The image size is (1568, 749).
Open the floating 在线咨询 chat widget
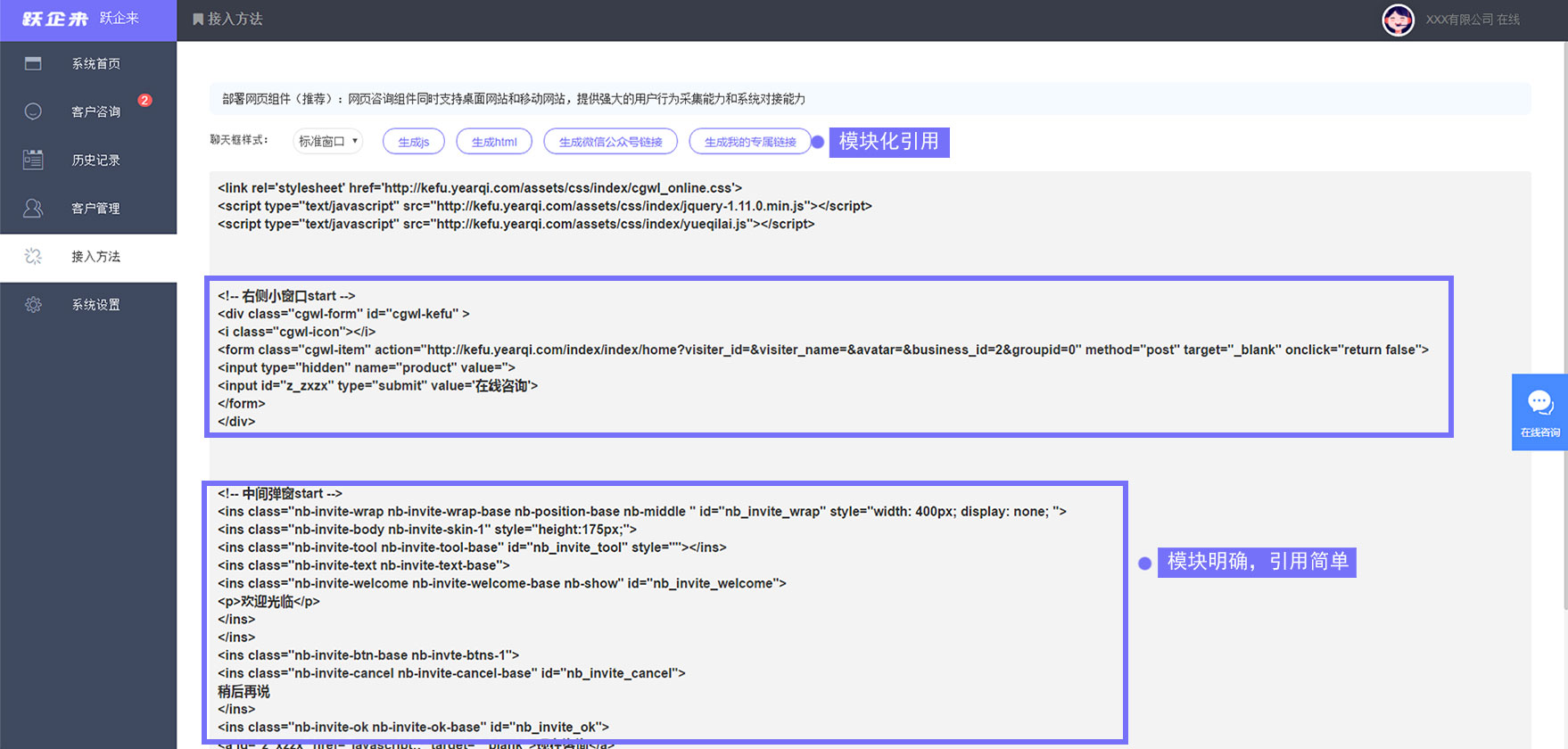click(x=1539, y=412)
